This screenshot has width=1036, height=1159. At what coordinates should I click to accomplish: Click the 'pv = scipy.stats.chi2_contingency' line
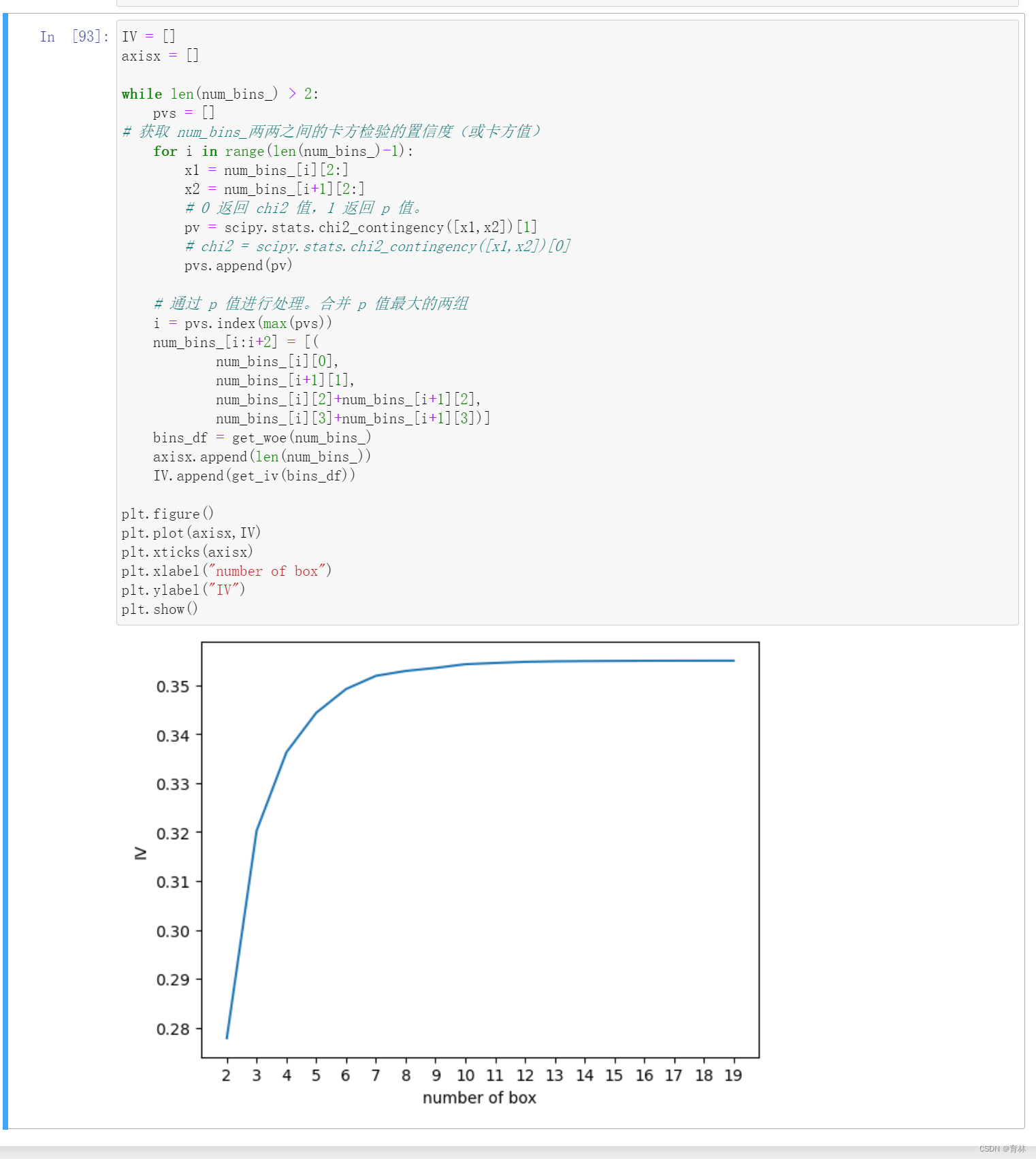[361, 227]
